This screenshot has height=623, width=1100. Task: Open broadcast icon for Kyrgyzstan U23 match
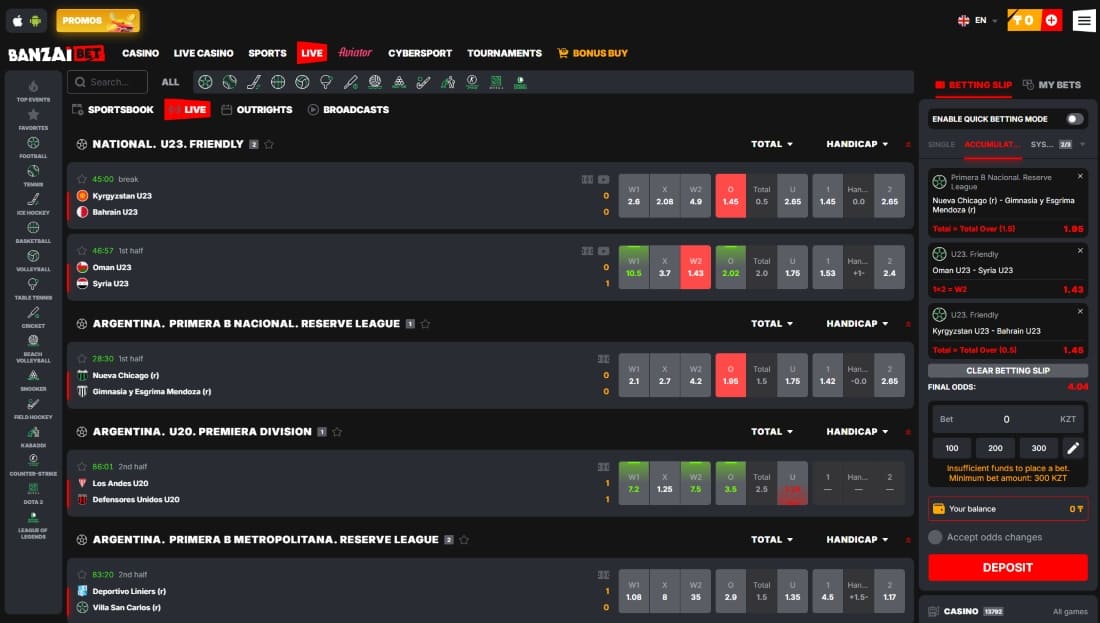[603, 180]
